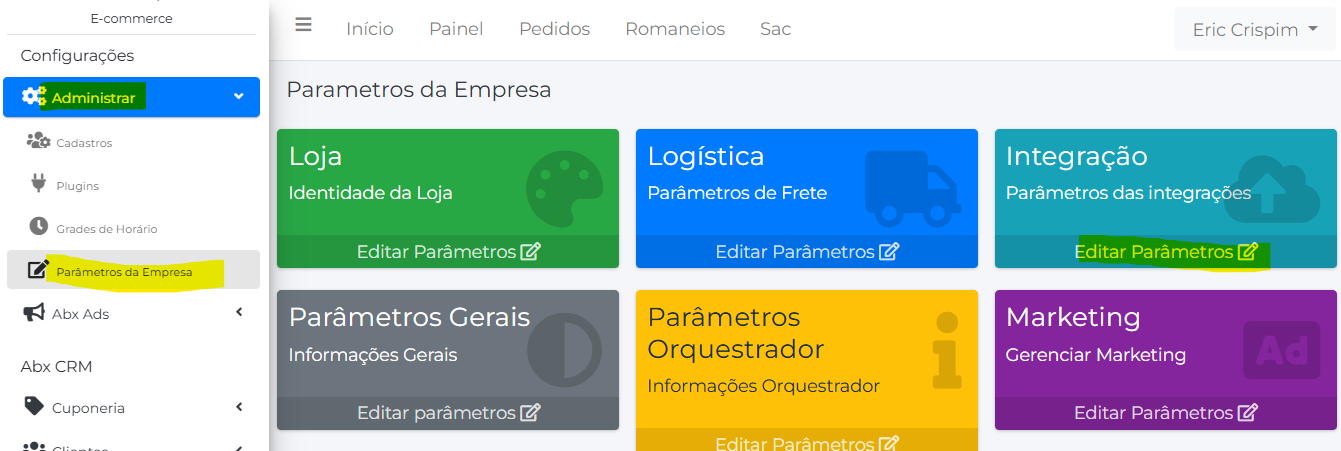The height and width of the screenshot is (451, 1341).
Task: Expand the Abx Ads submenu arrow
Action: point(239,313)
